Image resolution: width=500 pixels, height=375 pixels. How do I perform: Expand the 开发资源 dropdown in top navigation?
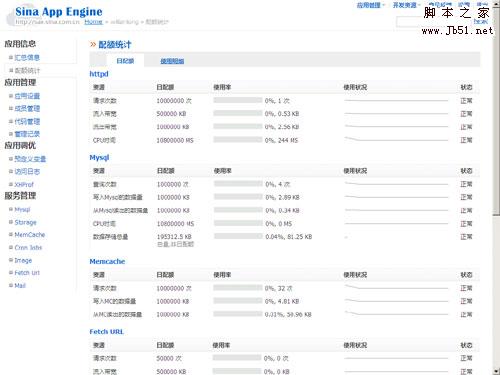click(407, 5)
